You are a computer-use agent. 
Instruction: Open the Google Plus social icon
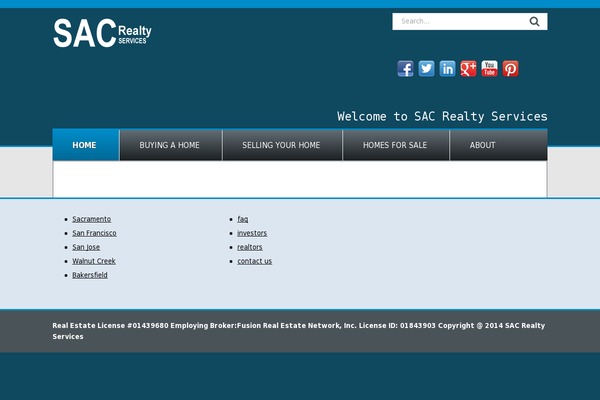[x=468, y=69]
